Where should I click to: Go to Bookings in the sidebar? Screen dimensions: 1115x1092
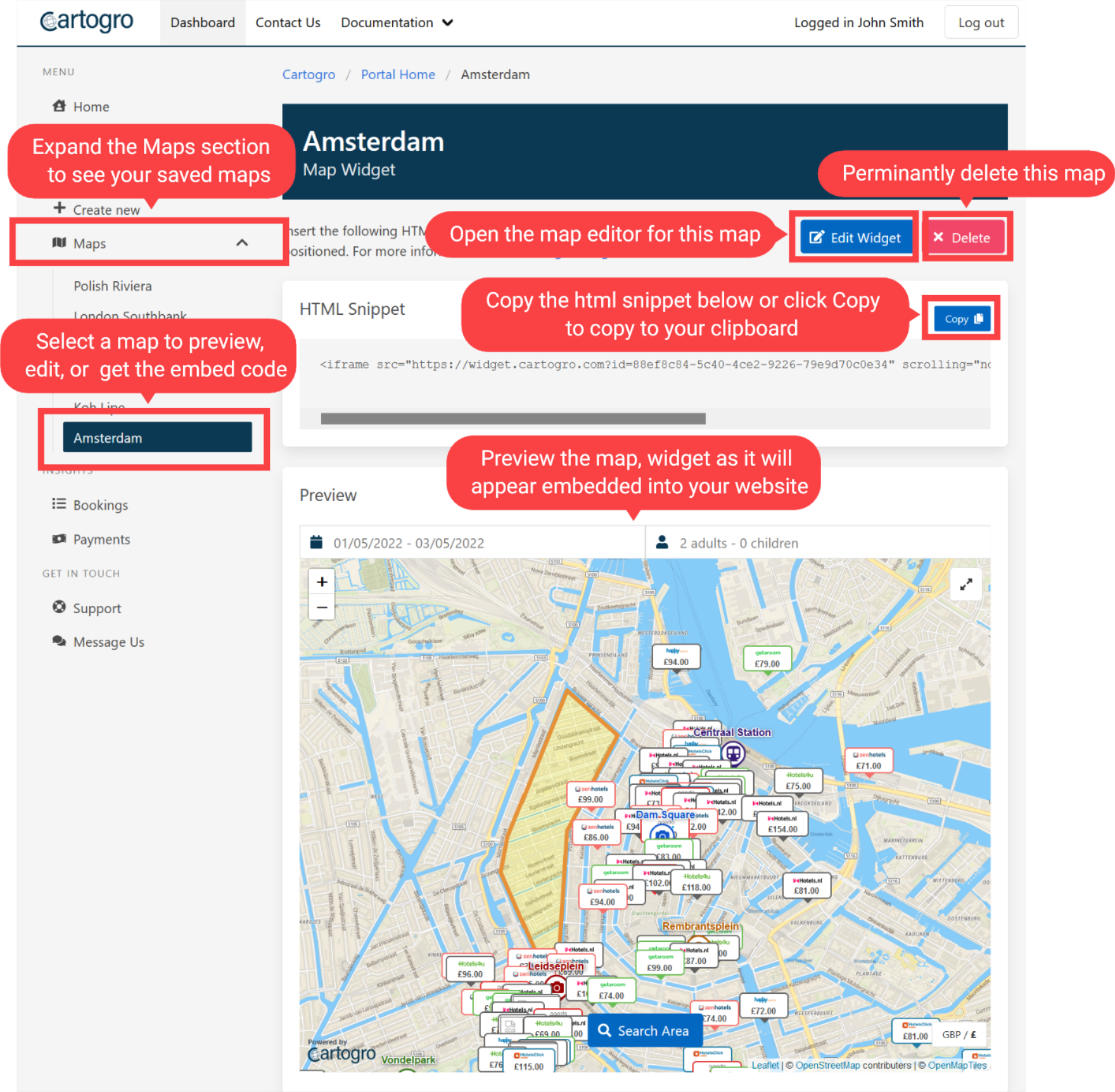100,505
